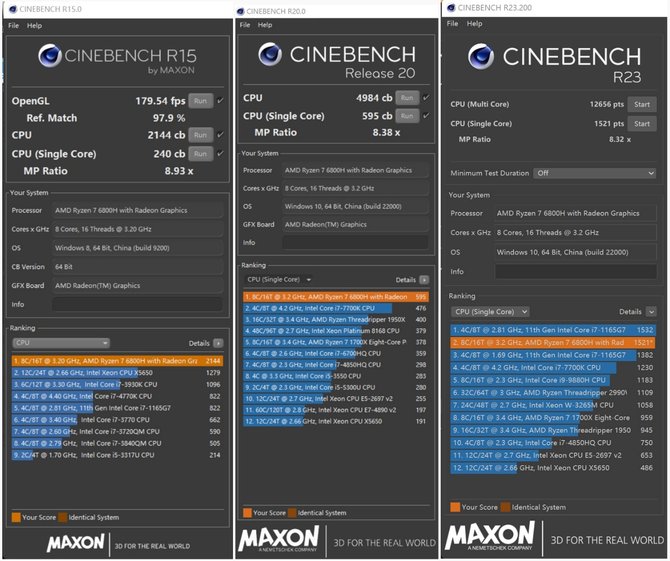The width and height of the screenshot is (670, 561).
Task: Select Core i7-4770K row in R15 ranking
Action: pos(118,397)
